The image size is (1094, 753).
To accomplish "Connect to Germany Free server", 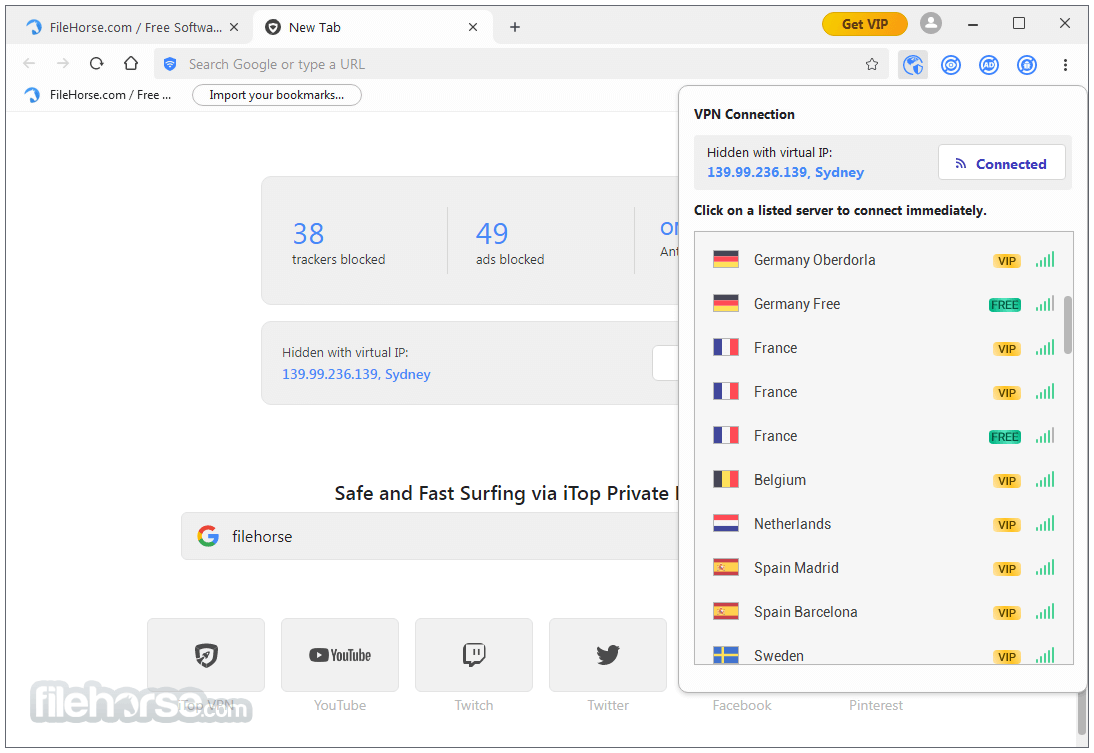I will (x=883, y=304).
